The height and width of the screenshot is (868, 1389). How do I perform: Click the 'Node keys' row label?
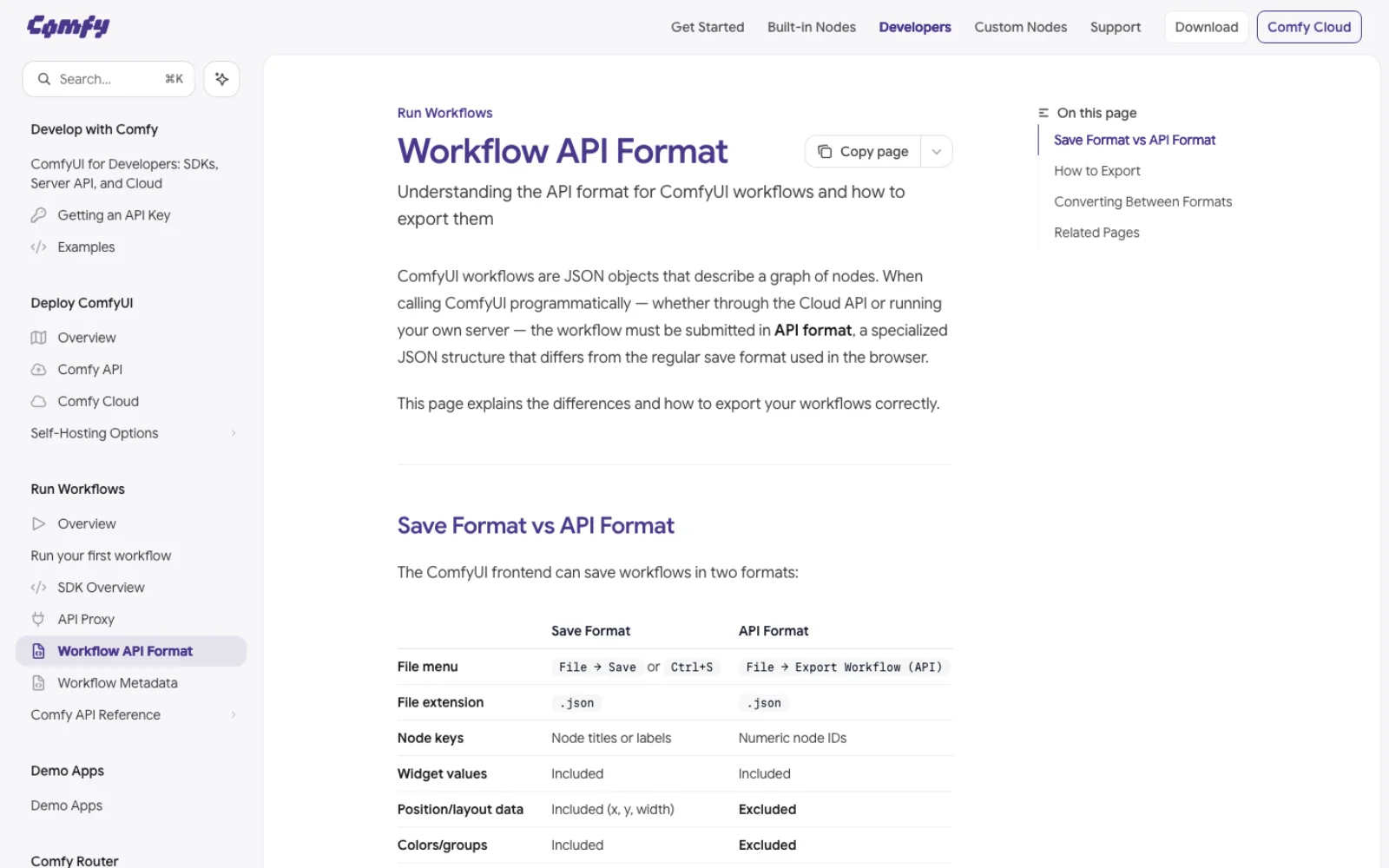click(431, 738)
